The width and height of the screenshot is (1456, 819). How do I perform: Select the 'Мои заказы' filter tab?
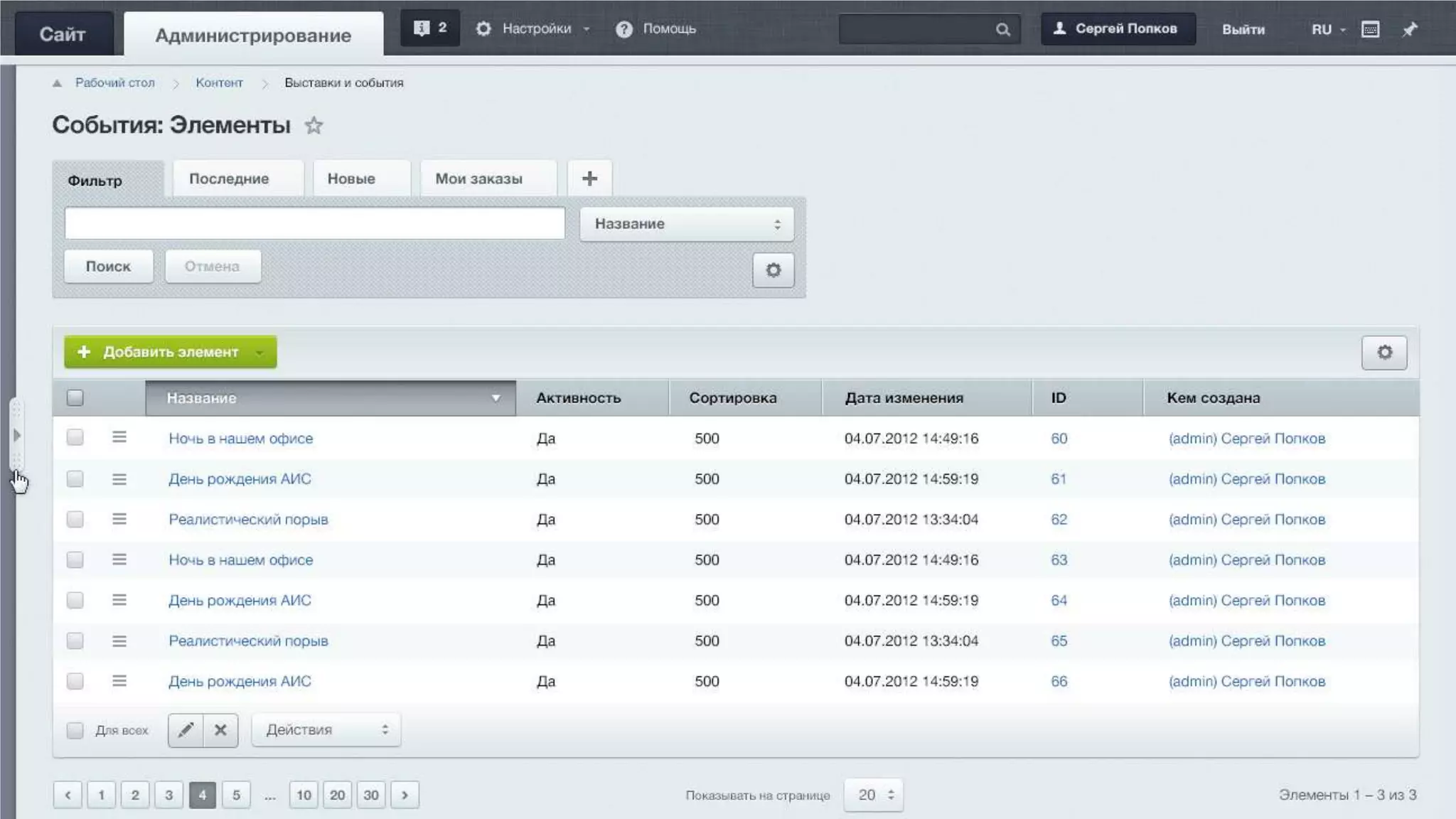(479, 178)
